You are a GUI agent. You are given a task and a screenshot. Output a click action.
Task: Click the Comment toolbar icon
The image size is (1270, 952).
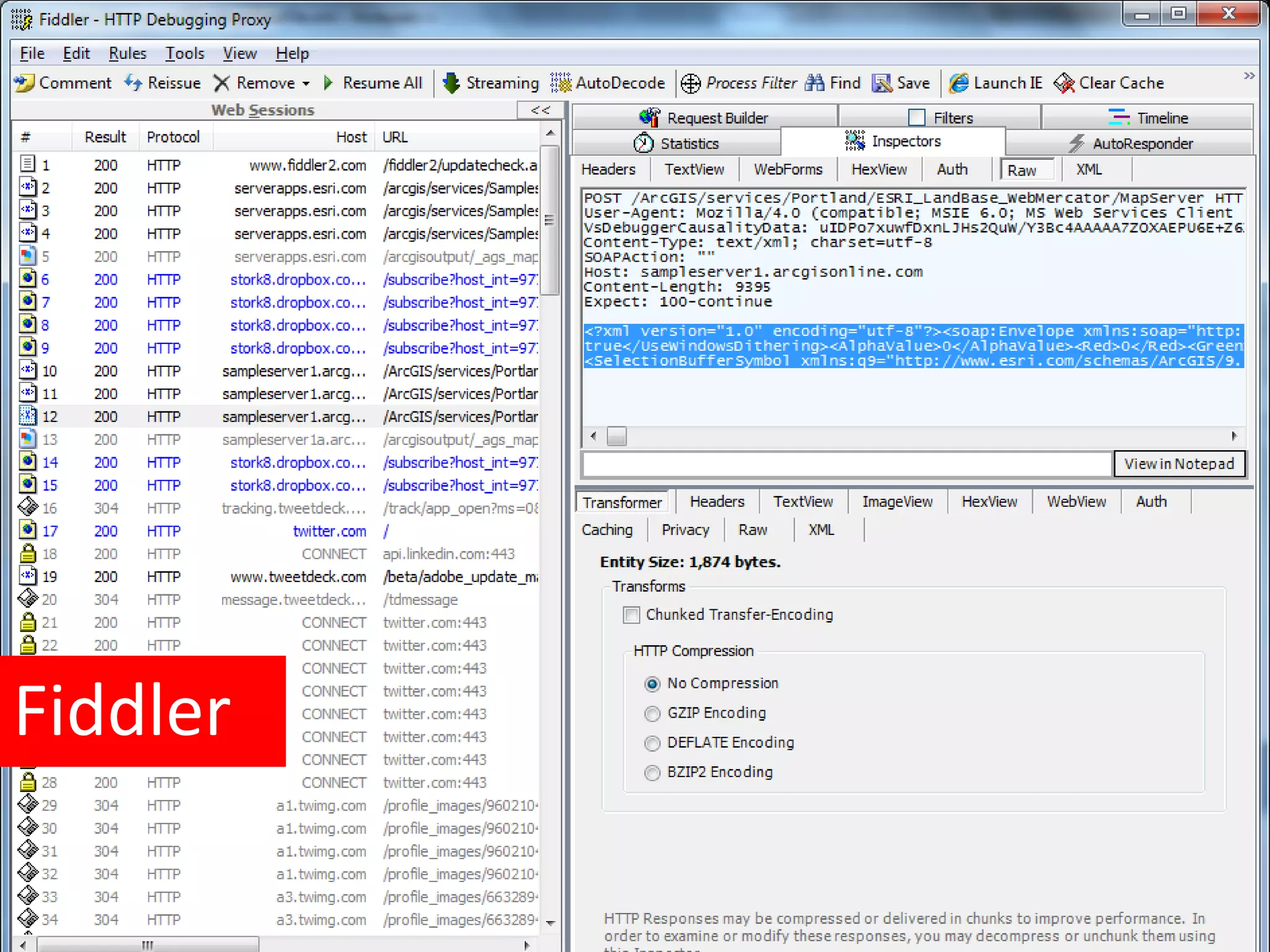25,82
